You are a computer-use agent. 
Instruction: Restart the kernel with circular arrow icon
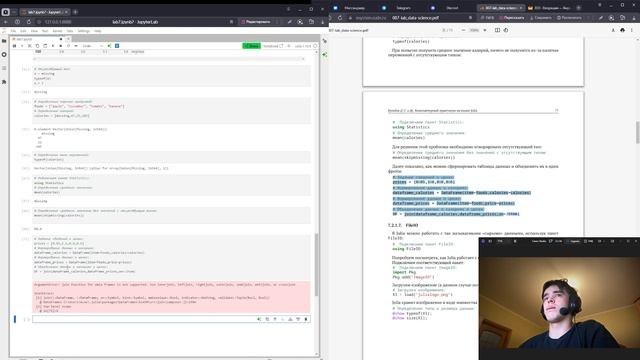coord(68,46)
